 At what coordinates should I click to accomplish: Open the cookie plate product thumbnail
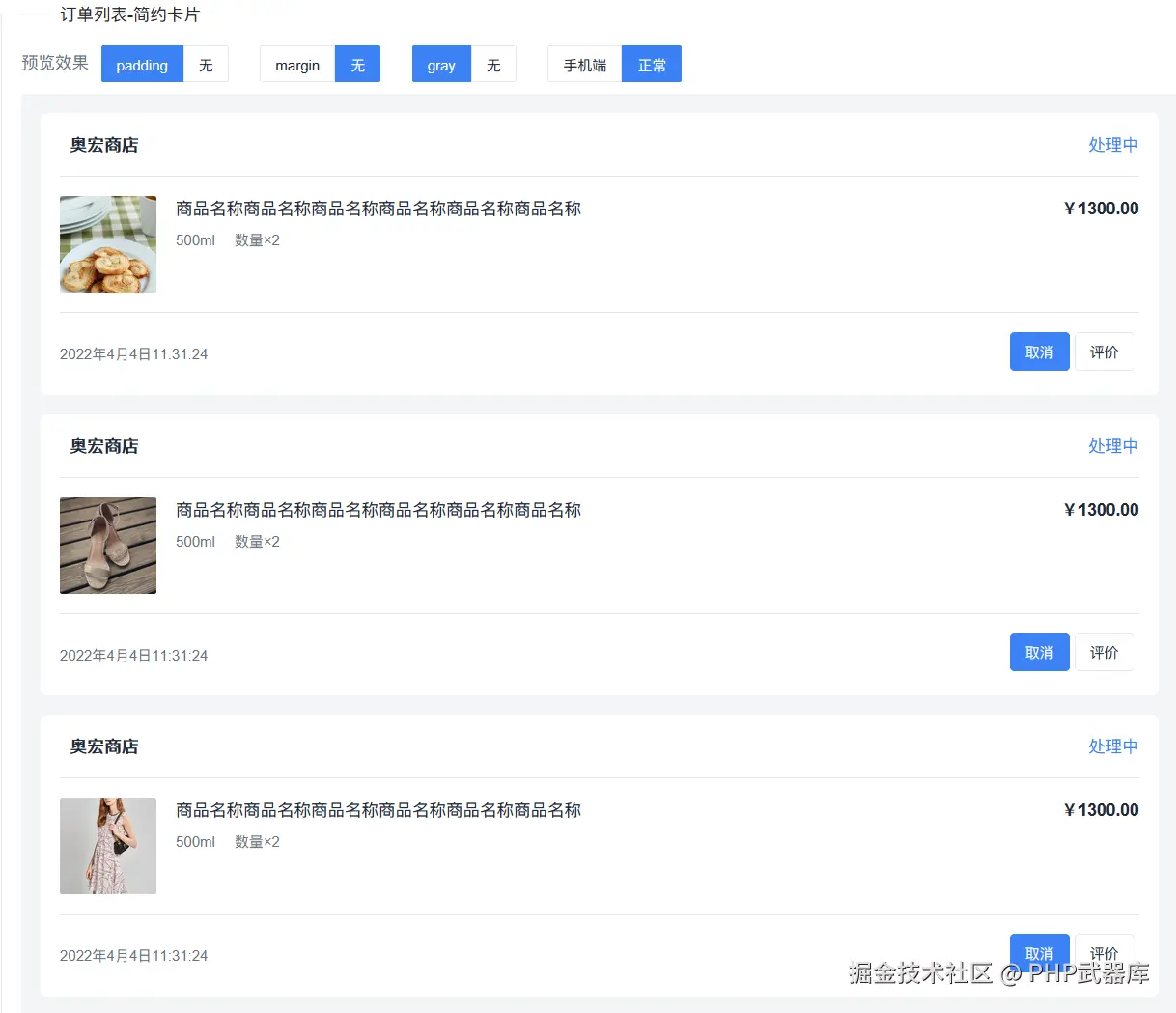click(108, 244)
